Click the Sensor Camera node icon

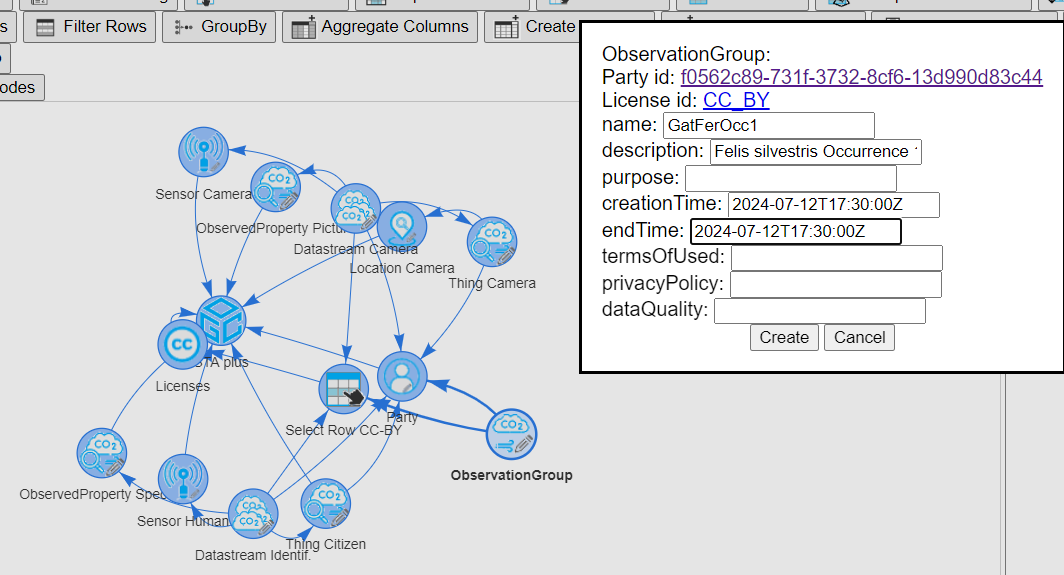click(x=204, y=153)
